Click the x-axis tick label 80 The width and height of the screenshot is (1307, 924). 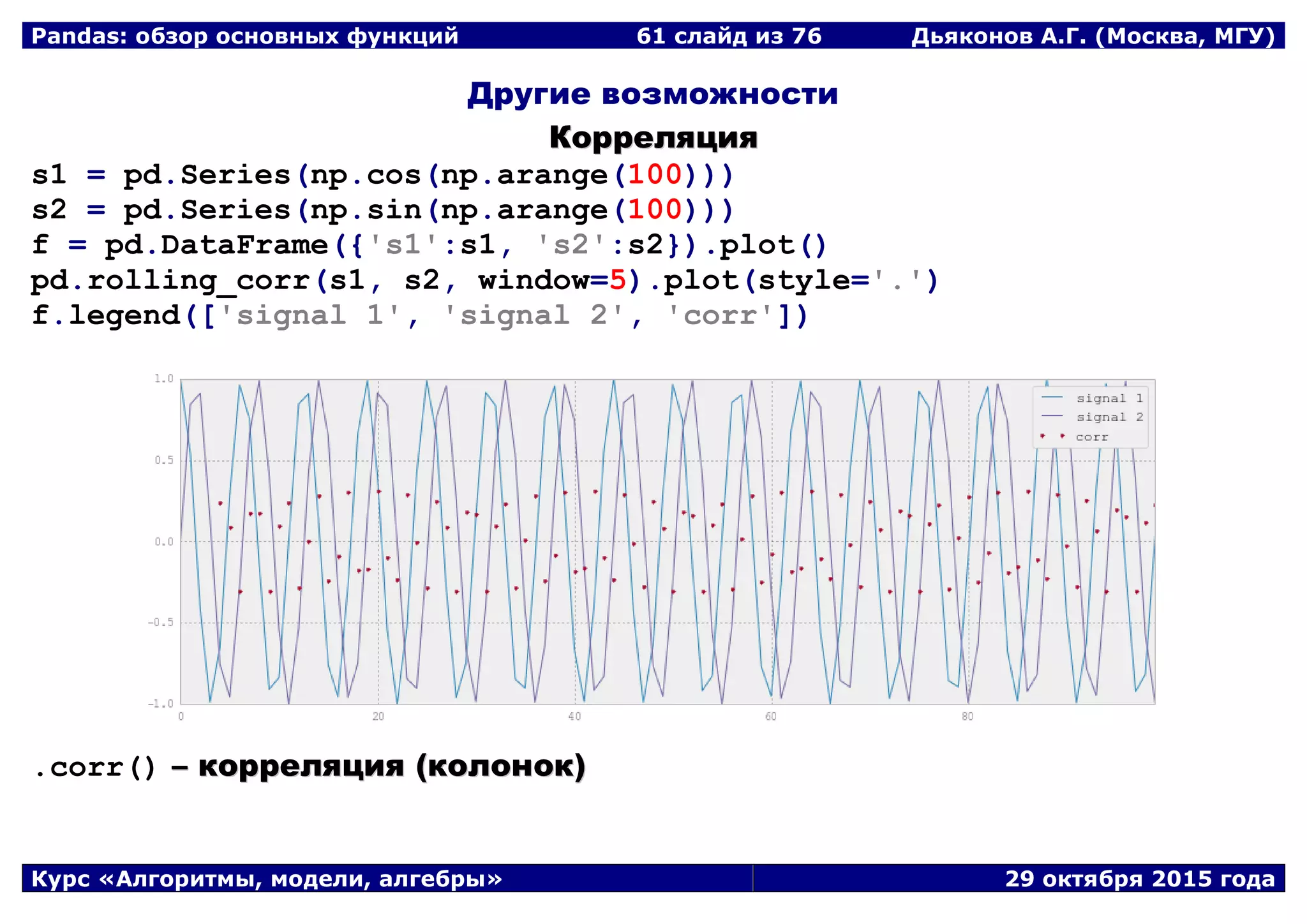point(967,717)
